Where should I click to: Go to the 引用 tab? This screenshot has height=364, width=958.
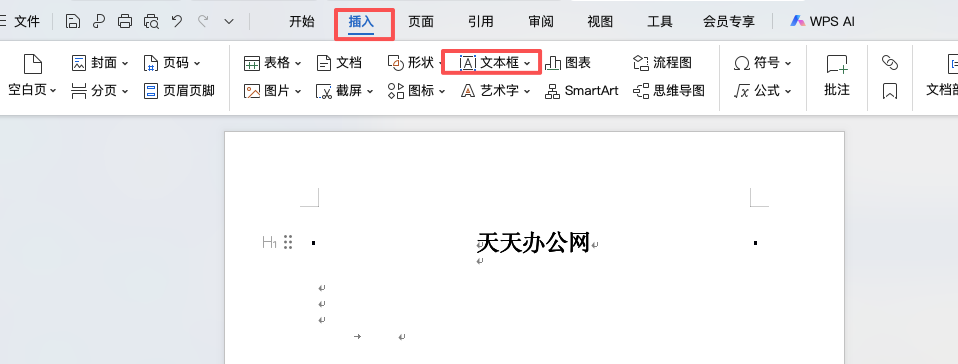pos(481,22)
